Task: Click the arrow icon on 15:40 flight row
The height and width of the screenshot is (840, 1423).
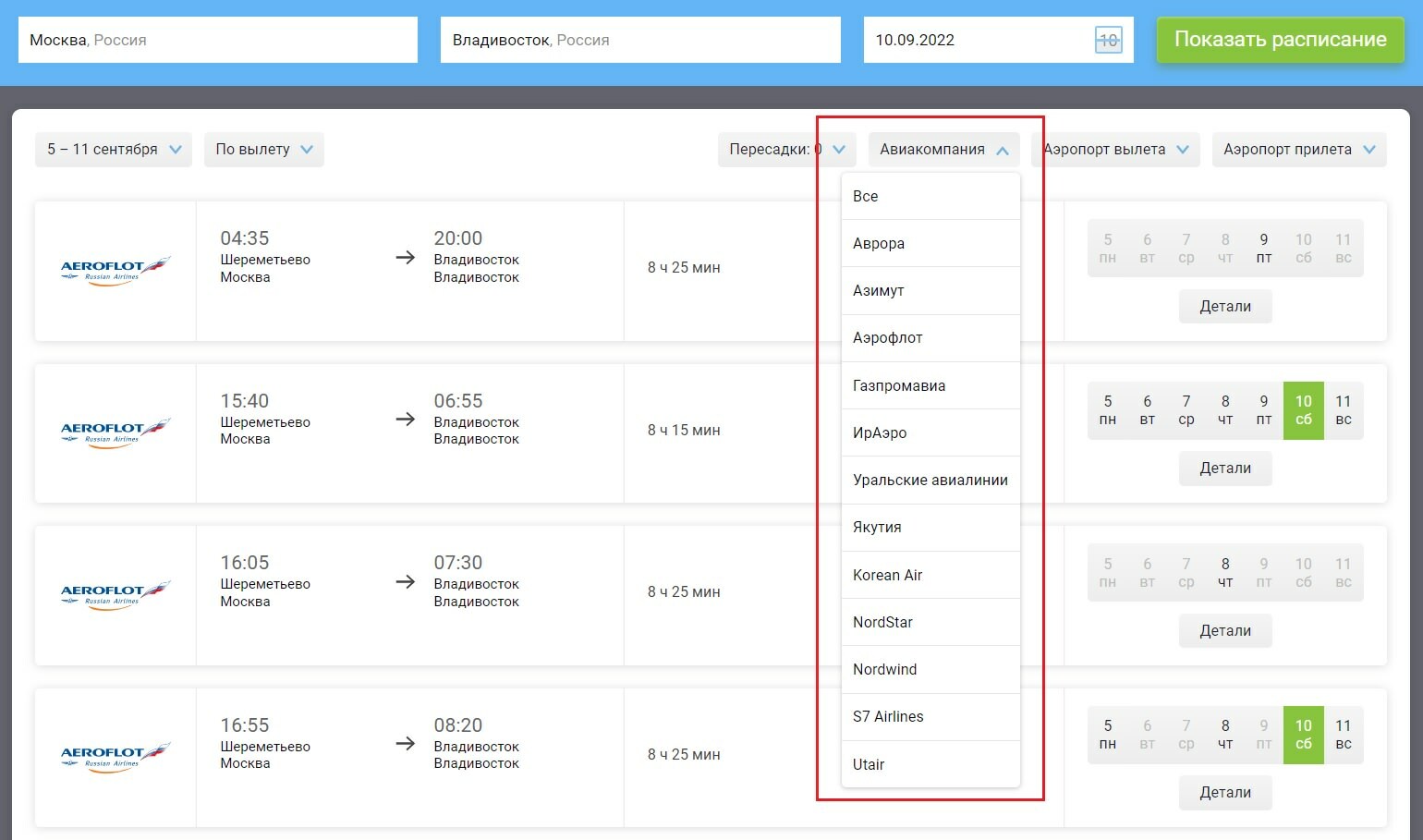Action: 406,419
